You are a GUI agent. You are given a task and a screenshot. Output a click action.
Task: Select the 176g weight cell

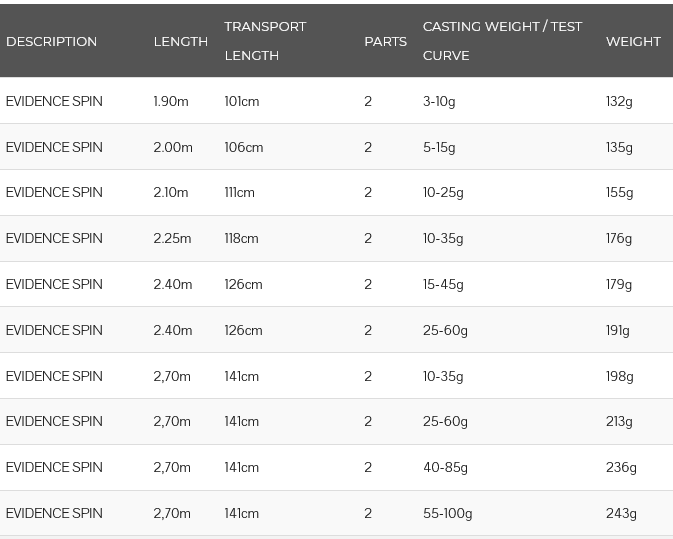pos(619,238)
